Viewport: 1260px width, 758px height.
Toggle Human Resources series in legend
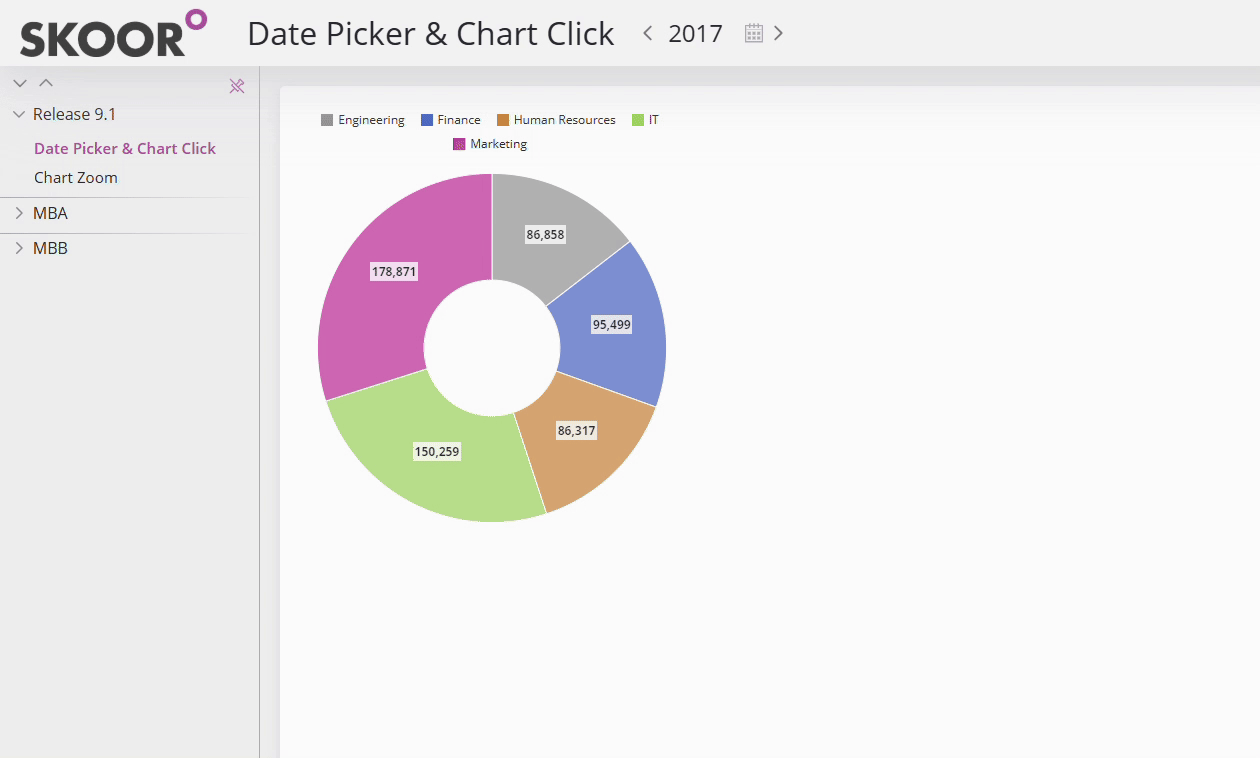point(556,120)
